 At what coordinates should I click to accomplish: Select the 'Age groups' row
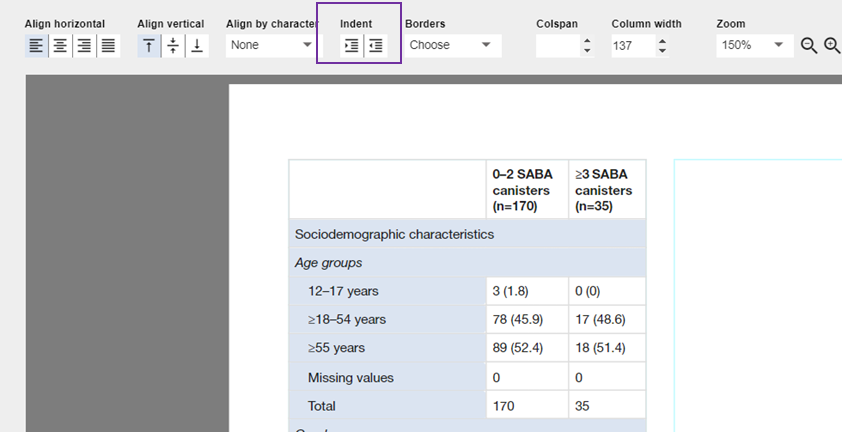point(468,263)
